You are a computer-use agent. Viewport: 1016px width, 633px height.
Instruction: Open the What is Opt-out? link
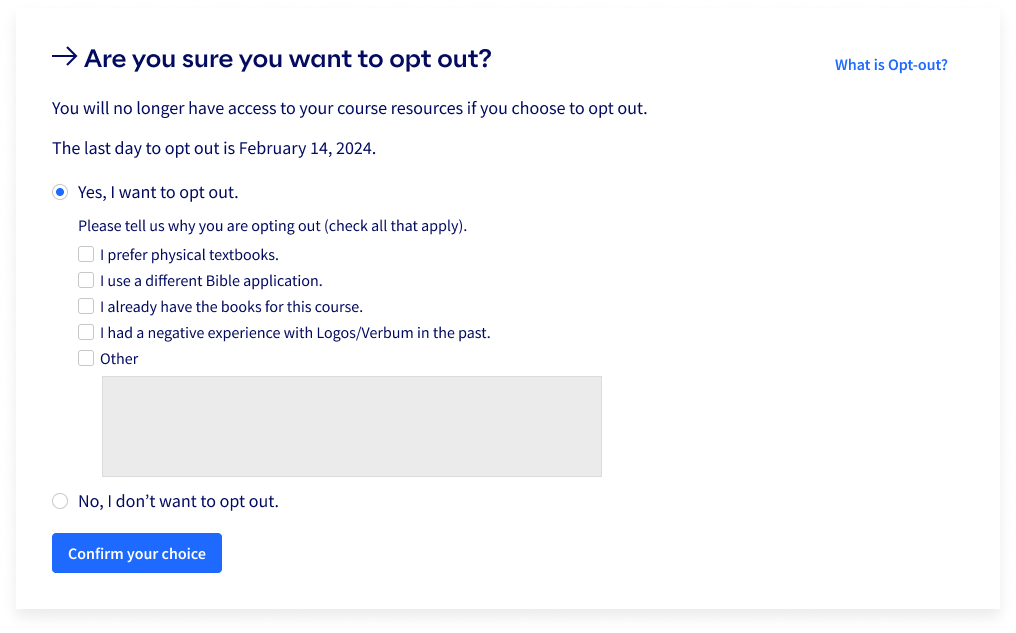[891, 65]
